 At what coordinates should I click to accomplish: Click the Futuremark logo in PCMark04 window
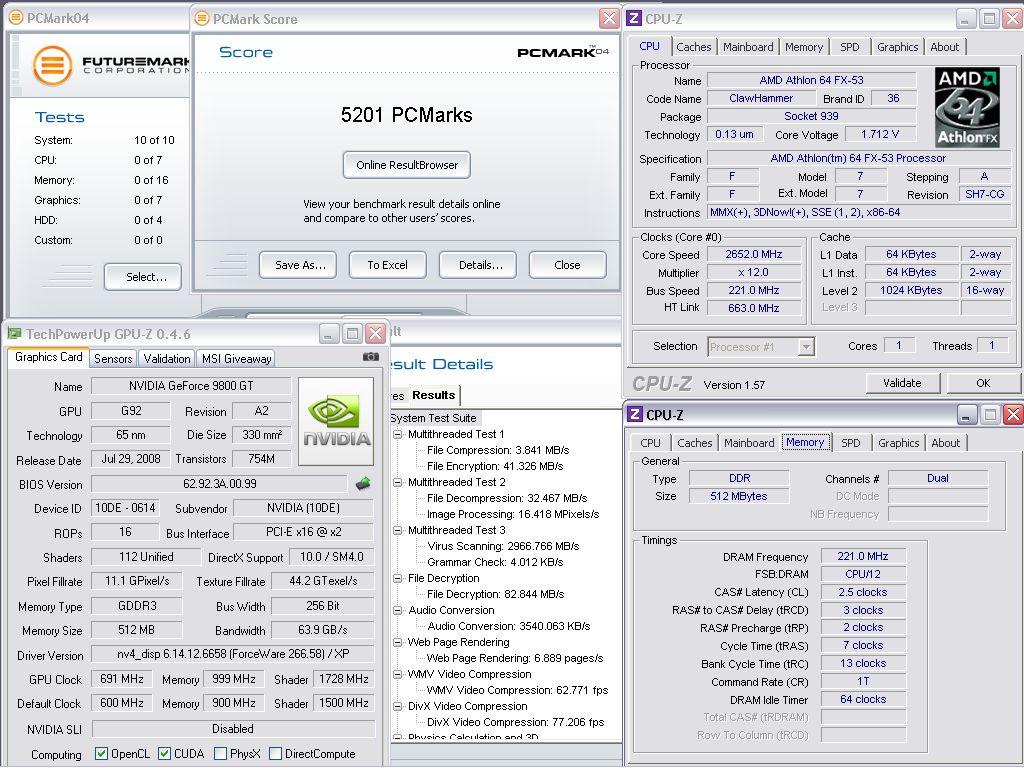pos(52,66)
